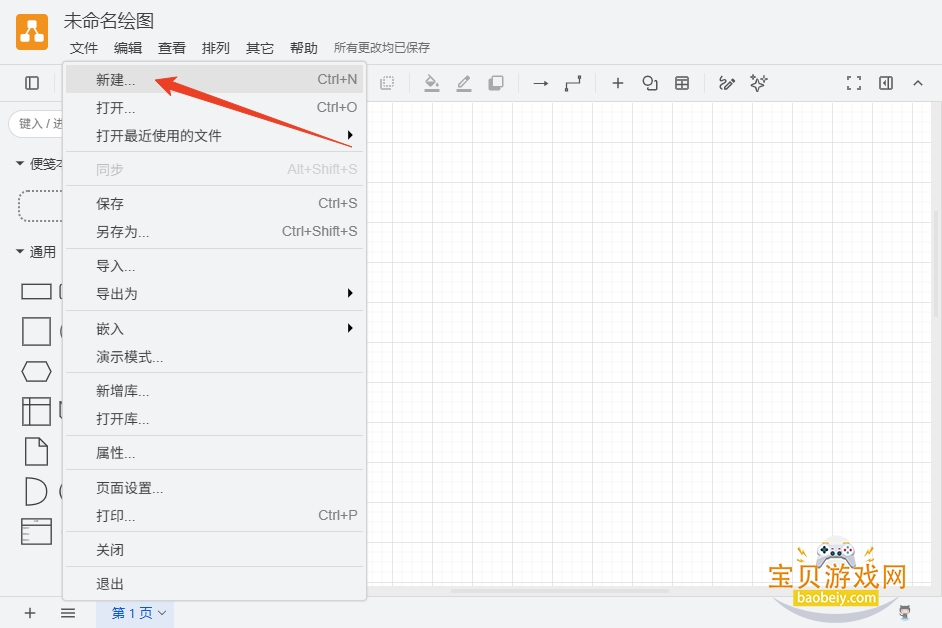Click the table insert icon
942x628 pixels.
click(x=682, y=83)
